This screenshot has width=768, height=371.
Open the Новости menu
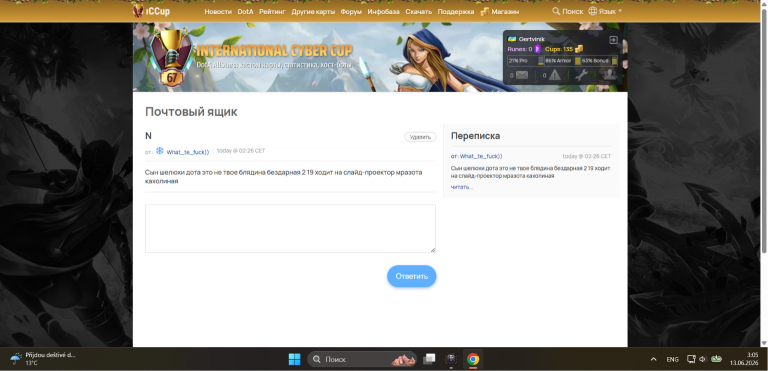coord(218,11)
